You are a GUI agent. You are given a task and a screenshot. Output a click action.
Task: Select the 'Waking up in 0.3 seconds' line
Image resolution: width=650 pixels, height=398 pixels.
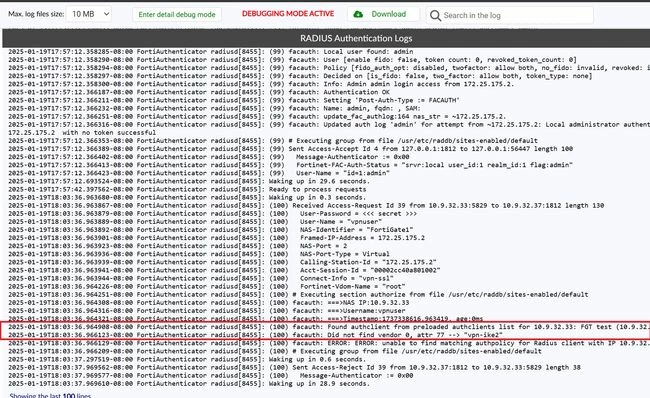click(x=187, y=197)
